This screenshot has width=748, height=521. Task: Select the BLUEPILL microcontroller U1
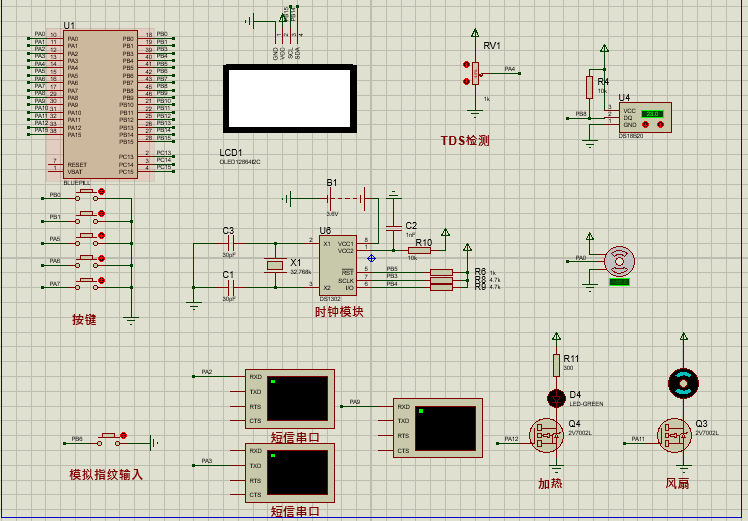[101, 104]
